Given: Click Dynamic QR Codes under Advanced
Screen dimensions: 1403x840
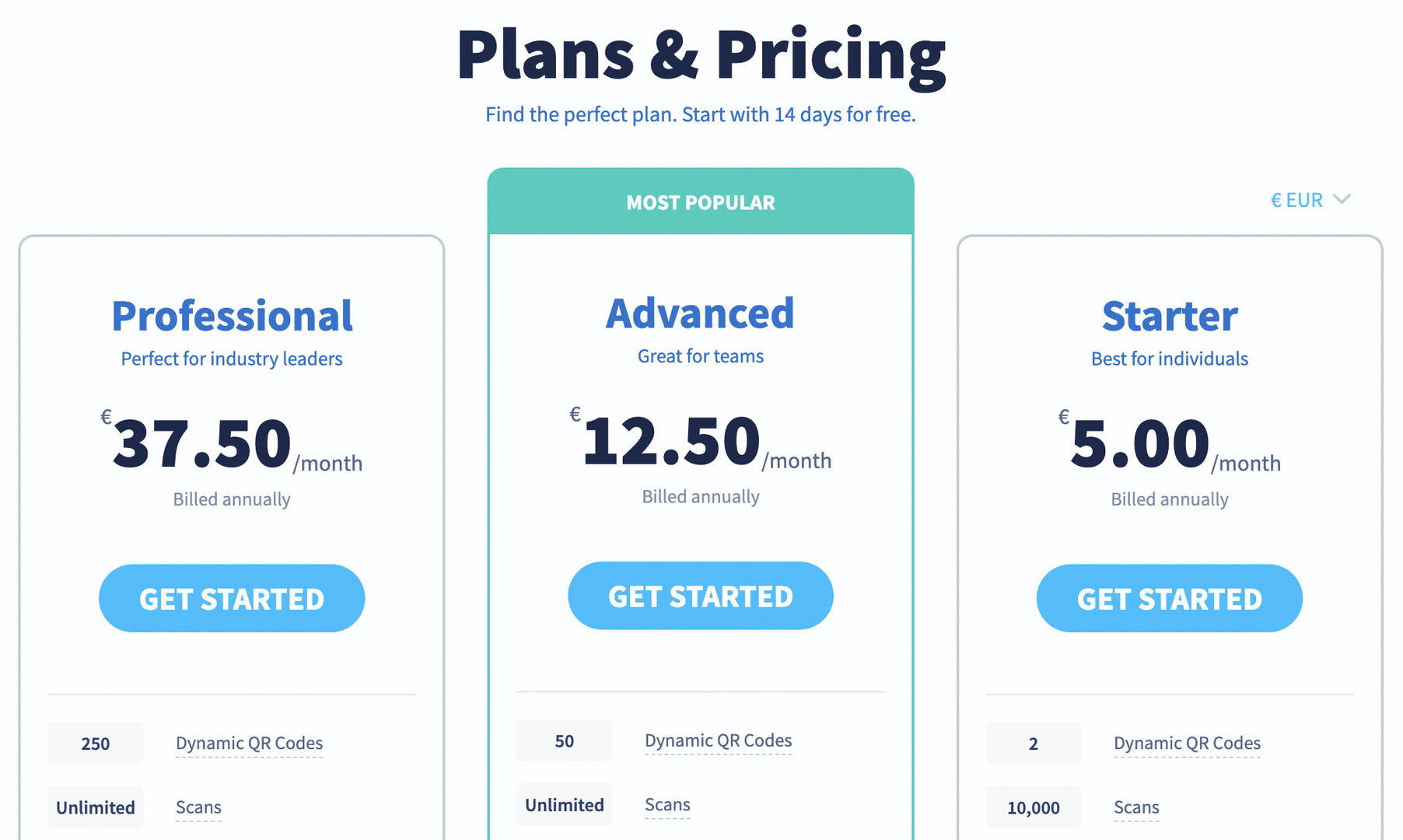Looking at the screenshot, I should 718,740.
